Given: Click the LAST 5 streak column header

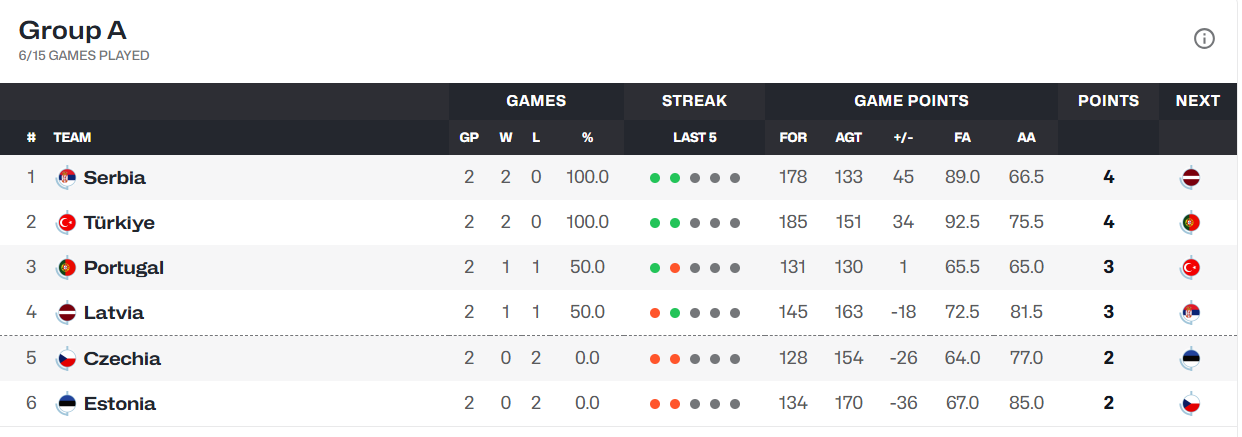Looking at the screenshot, I should (x=694, y=137).
